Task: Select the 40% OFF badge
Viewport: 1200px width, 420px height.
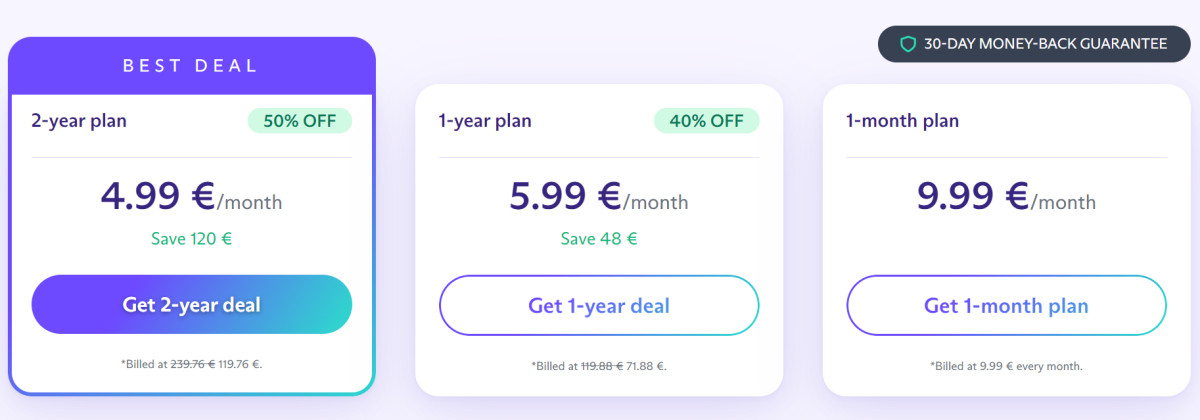Action: coord(706,121)
